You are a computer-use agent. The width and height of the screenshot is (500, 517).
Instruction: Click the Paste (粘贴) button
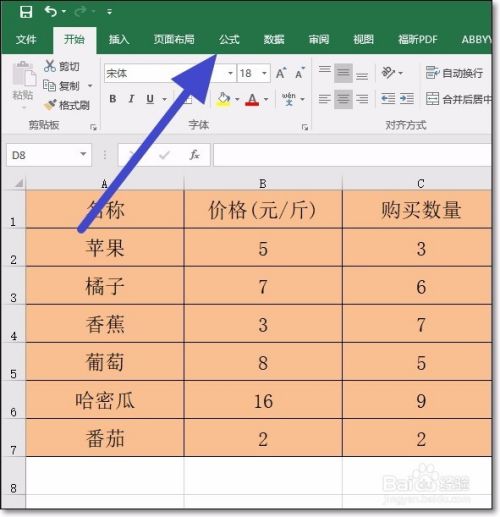[x=23, y=84]
